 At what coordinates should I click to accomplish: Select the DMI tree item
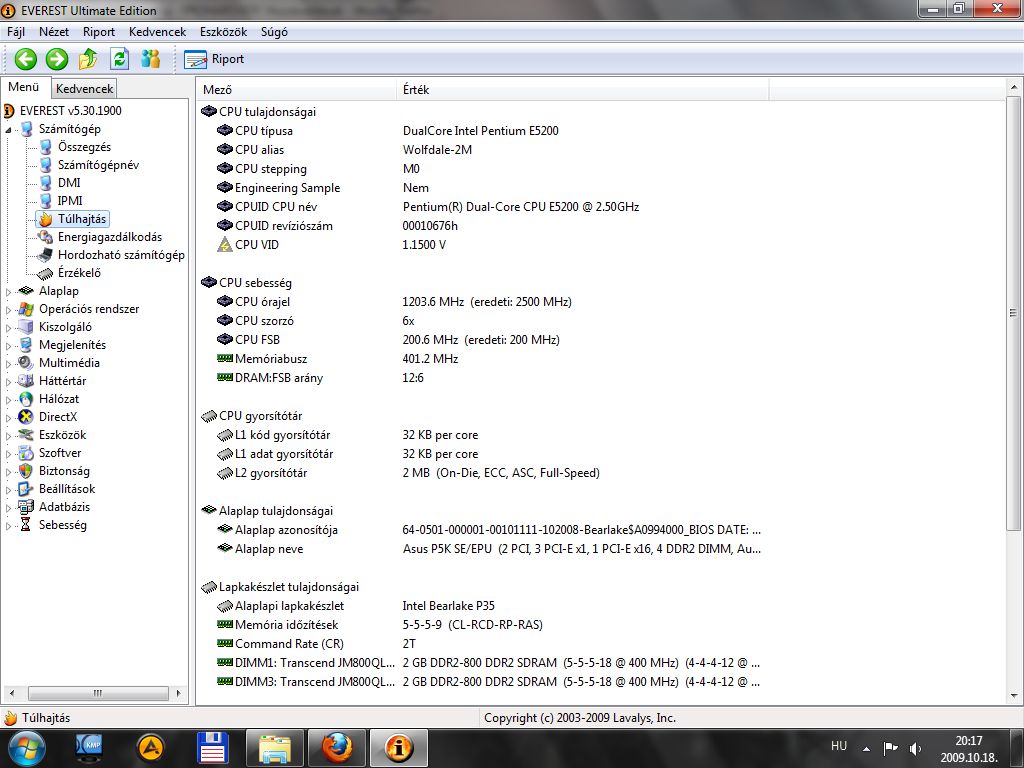[x=69, y=183]
